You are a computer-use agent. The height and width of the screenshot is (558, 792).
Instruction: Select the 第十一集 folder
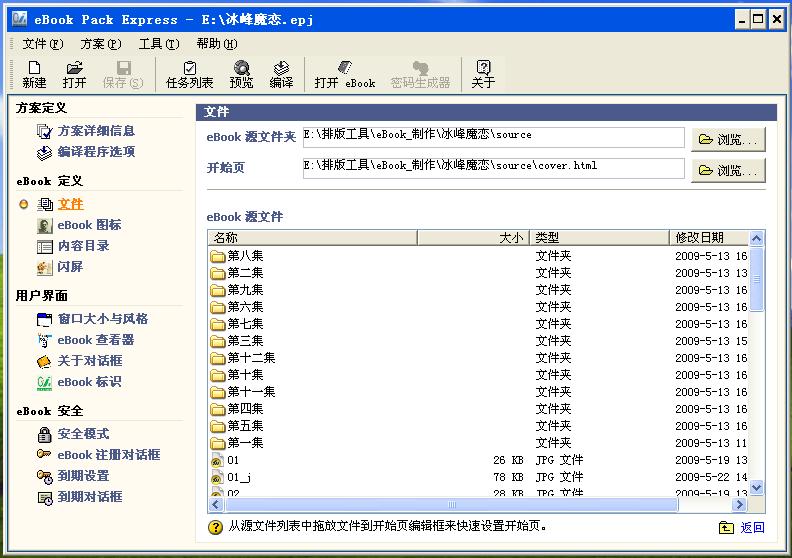click(243, 392)
